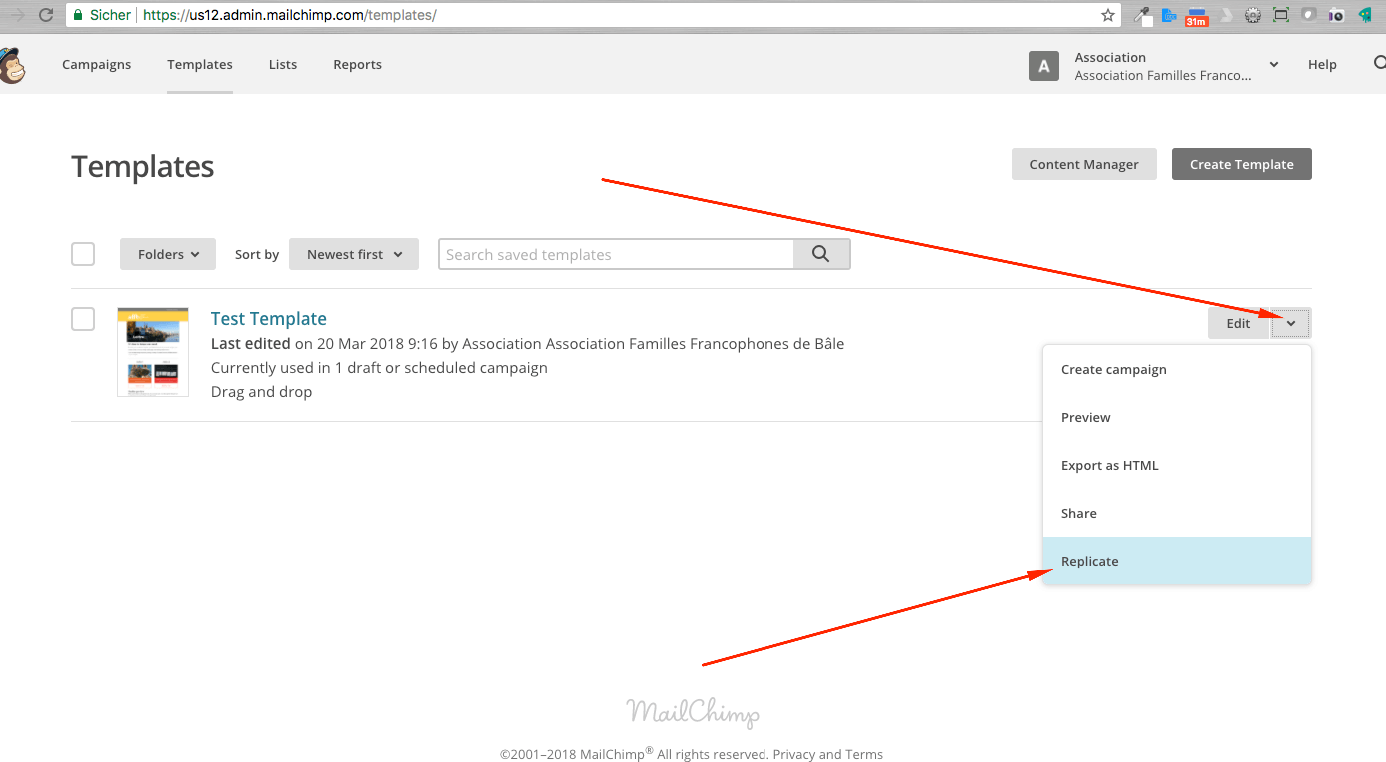Open the gear extension in browser toolbar
The width and height of the screenshot is (1386, 762).
1253,15
